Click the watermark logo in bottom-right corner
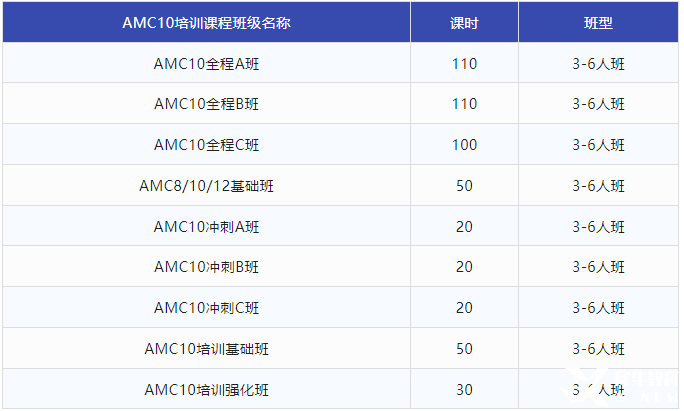 point(622,386)
